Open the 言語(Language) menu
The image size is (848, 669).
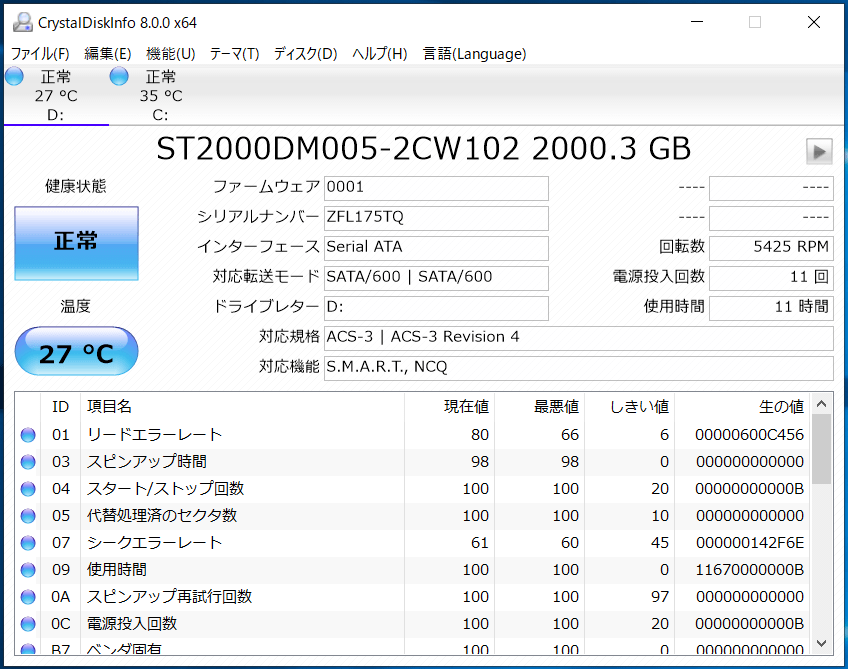[x=474, y=54]
